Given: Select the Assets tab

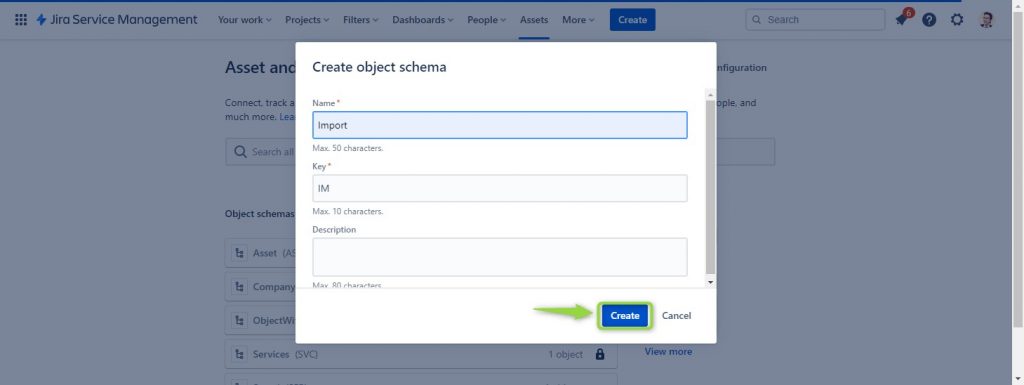Looking at the screenshot, I should (534, 20).
